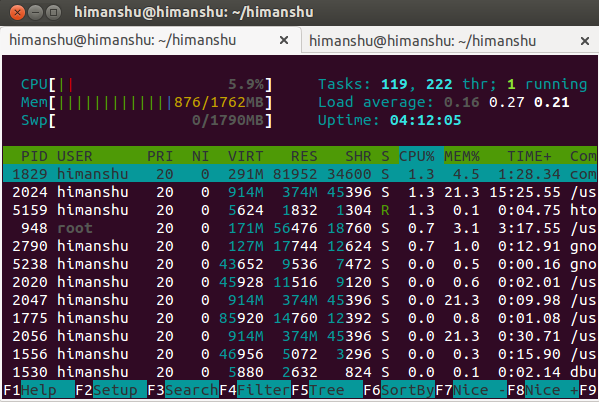Activate the F3 Search function
The image size is (599, 402).
[183, 390]
